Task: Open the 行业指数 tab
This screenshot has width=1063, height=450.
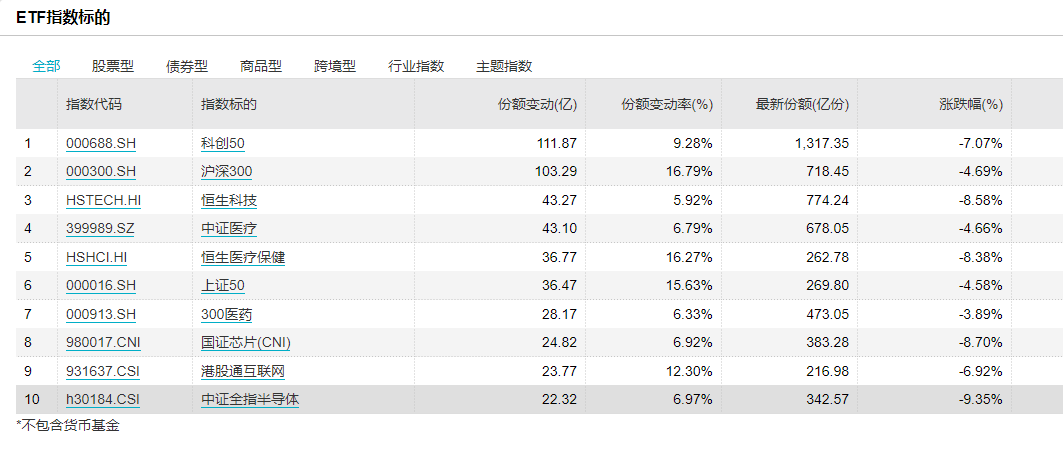Action: [x=416, y=66]
